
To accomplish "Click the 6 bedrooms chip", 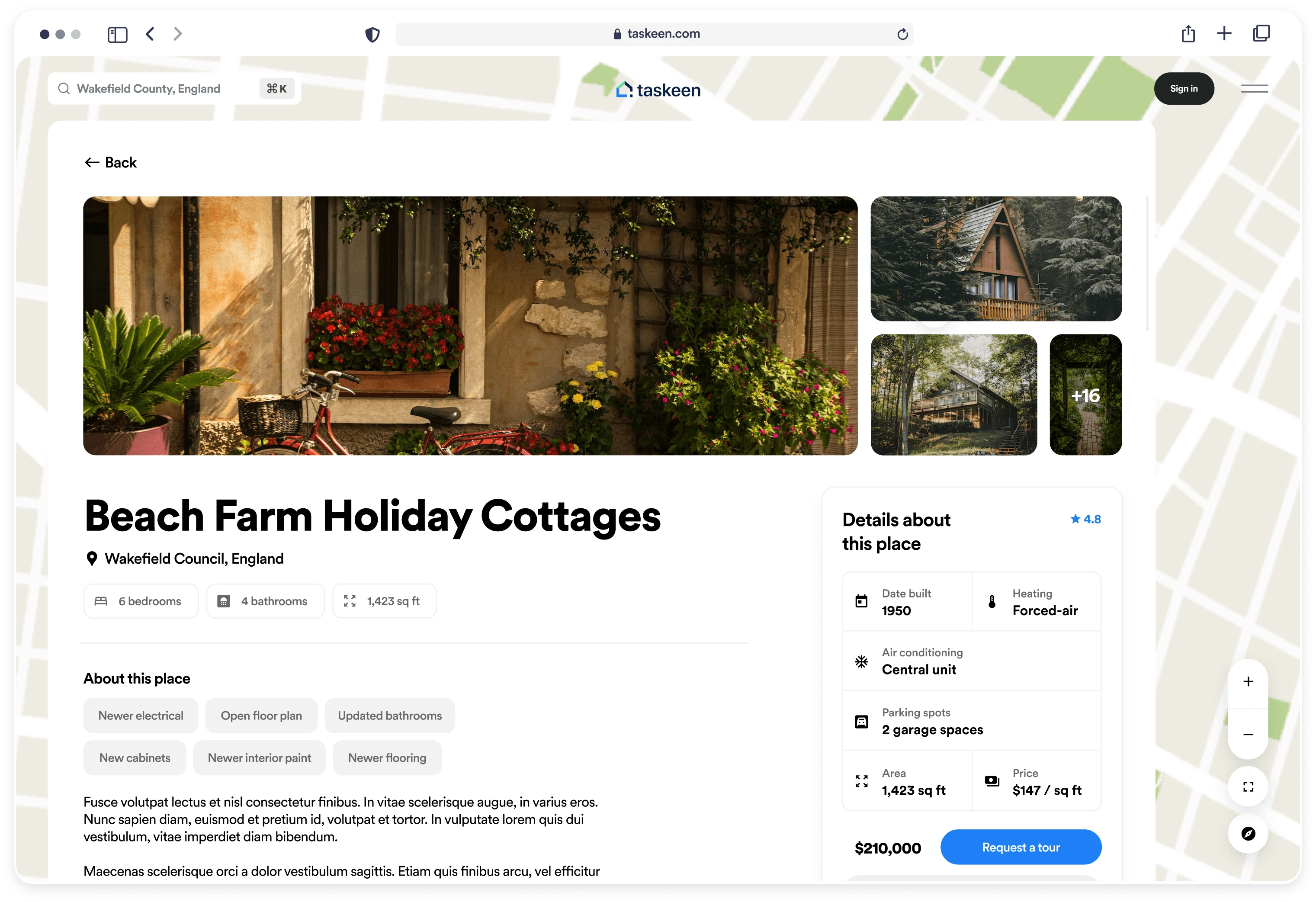I will tap(141, 601).
